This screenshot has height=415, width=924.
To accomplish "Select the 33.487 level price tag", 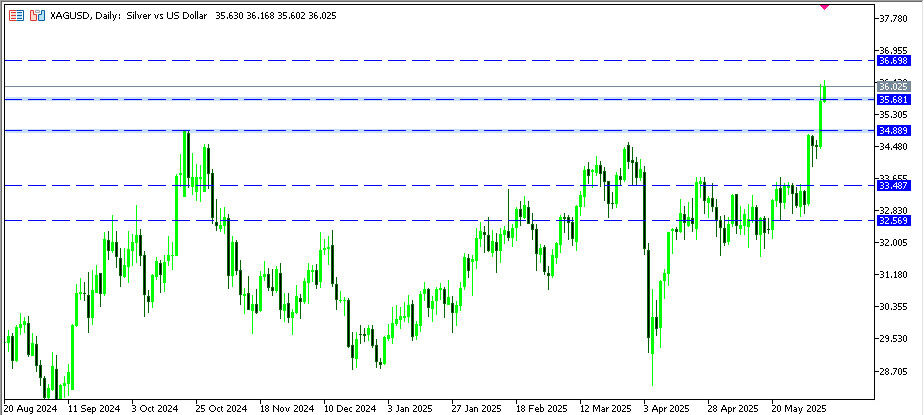I will point(892,185).
